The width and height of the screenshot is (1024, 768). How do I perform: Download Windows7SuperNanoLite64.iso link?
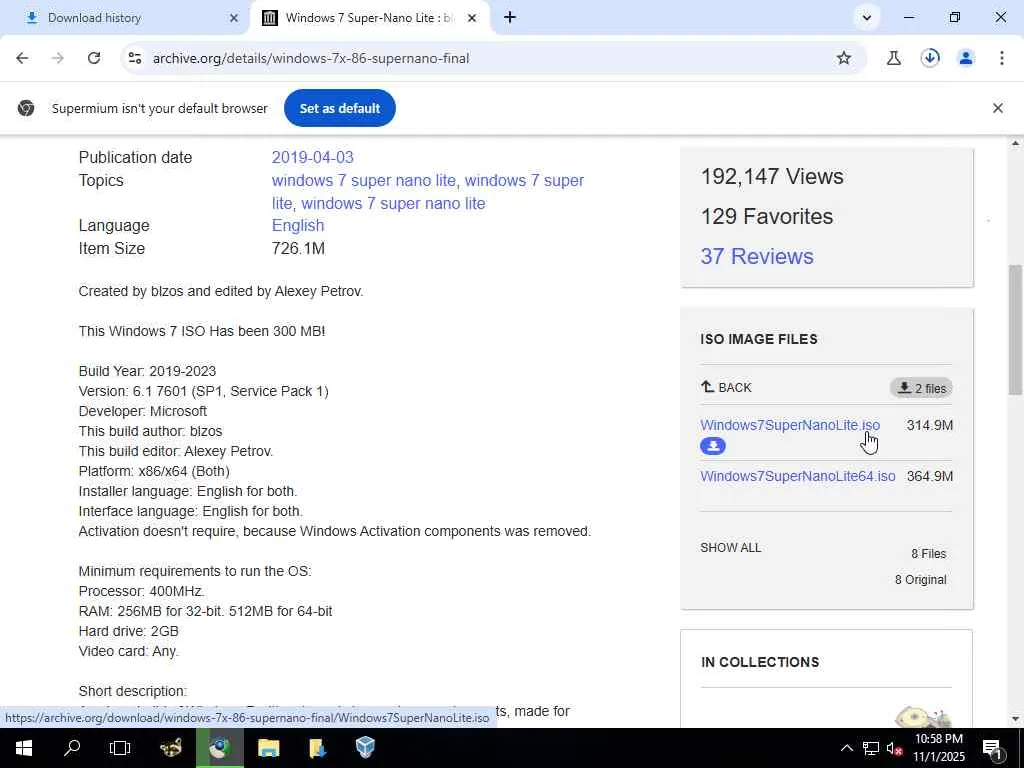pos(797,476)
